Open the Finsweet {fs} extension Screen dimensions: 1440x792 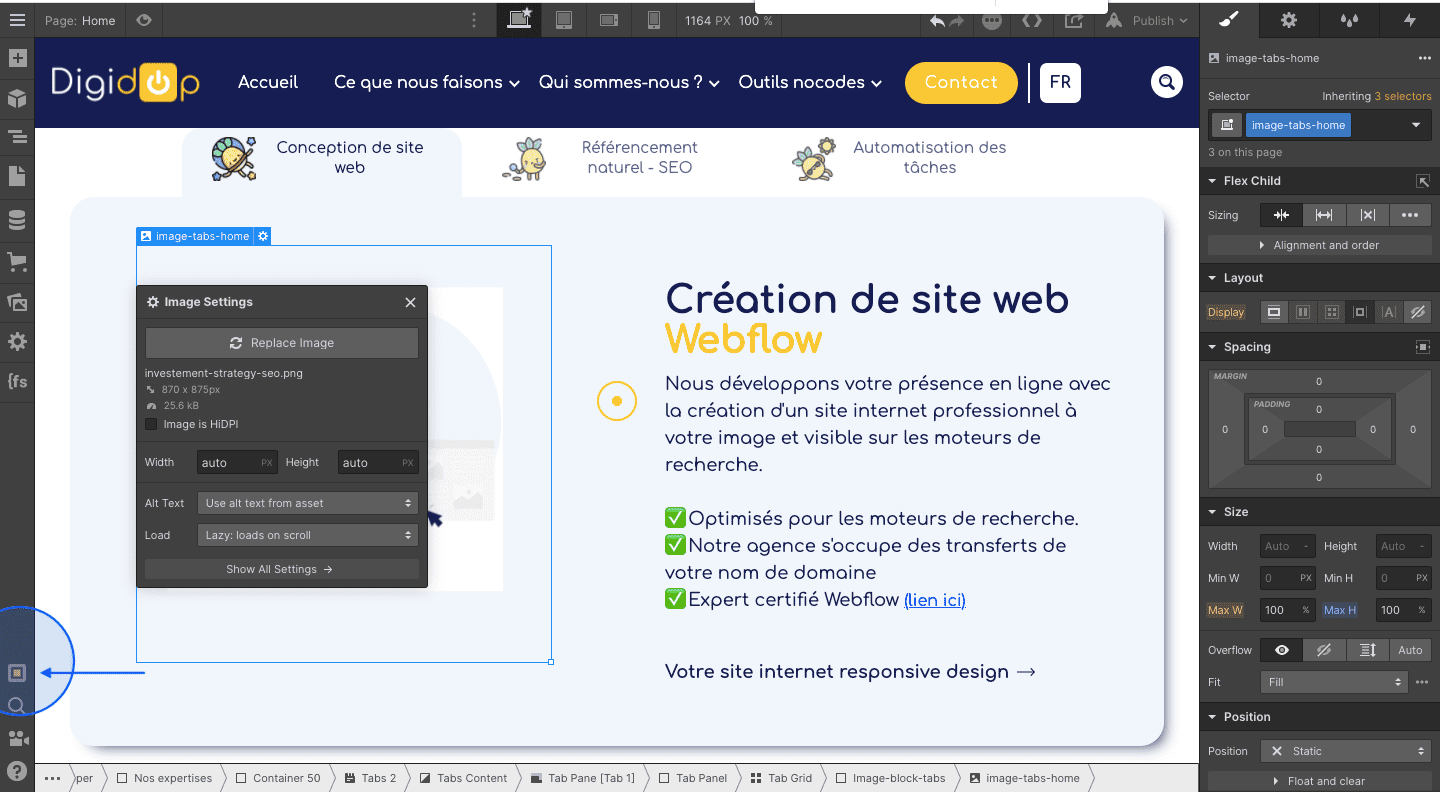pyautogui.click(x=17, y=381)
